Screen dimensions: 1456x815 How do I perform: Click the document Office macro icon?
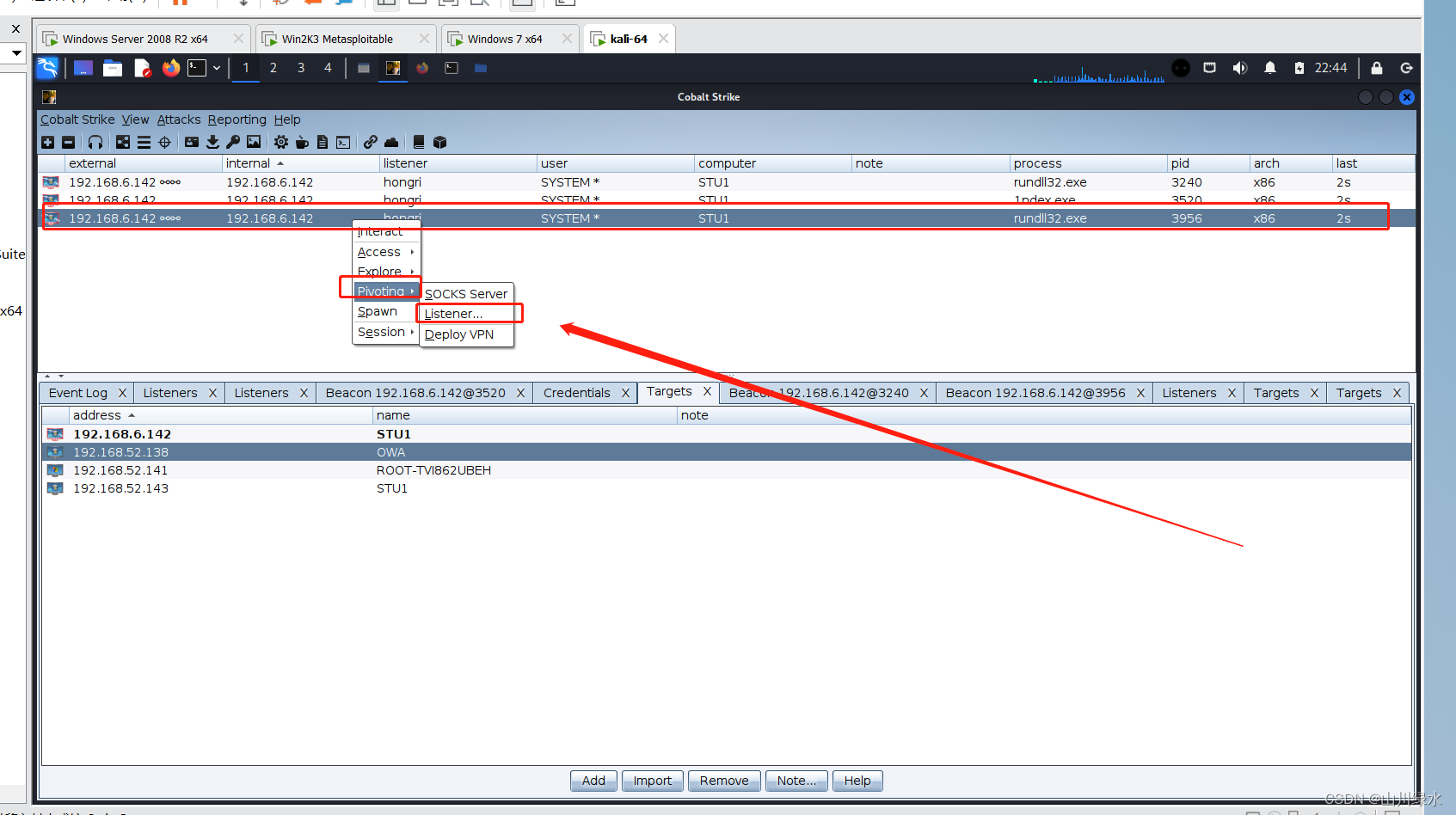323,142
